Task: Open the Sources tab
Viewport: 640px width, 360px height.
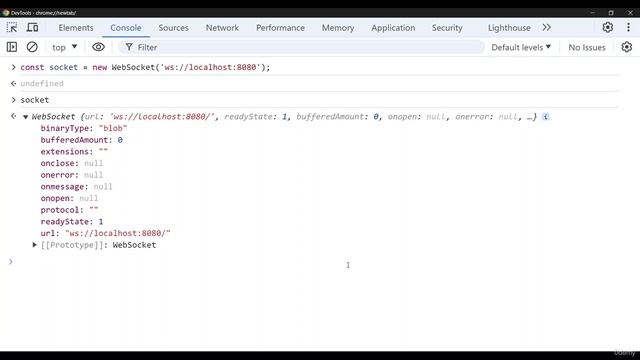Action: point(173,28)
